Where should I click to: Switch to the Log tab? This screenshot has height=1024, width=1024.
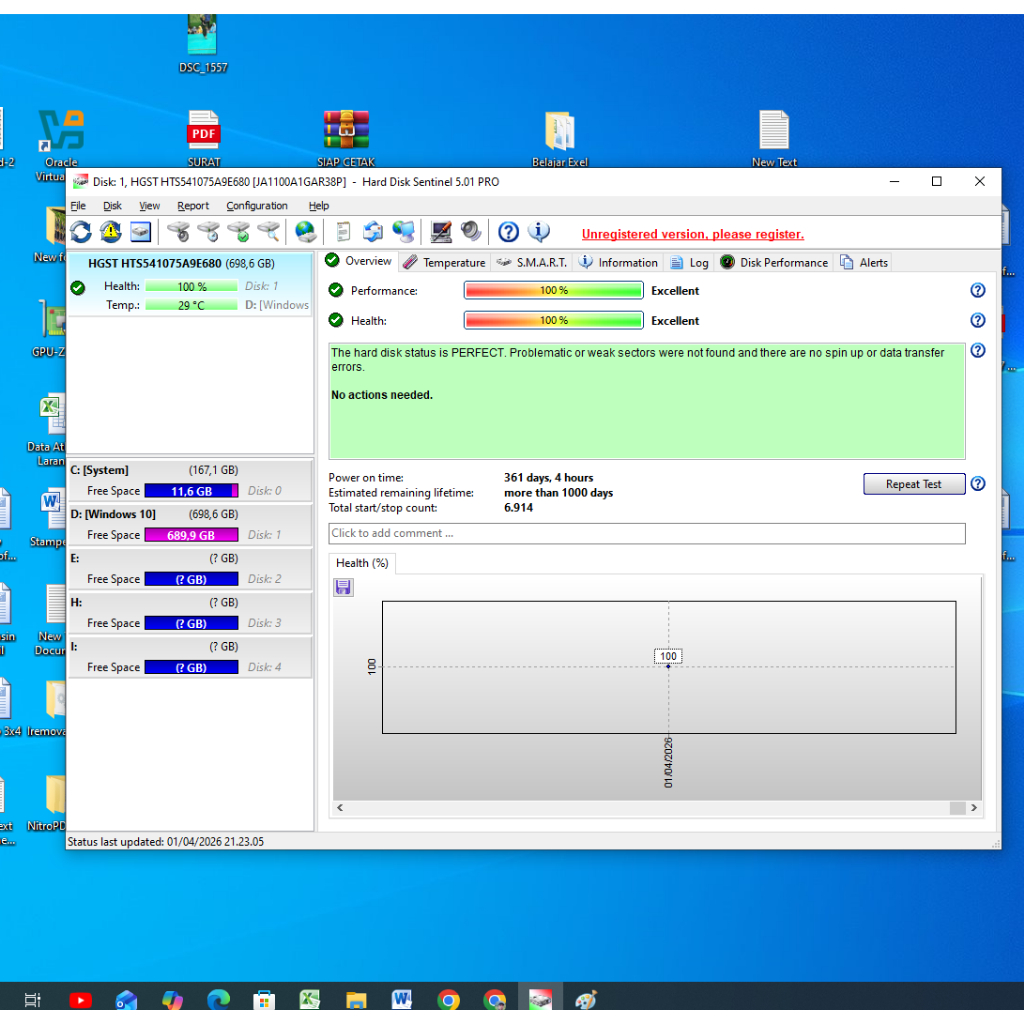point(690,263)
